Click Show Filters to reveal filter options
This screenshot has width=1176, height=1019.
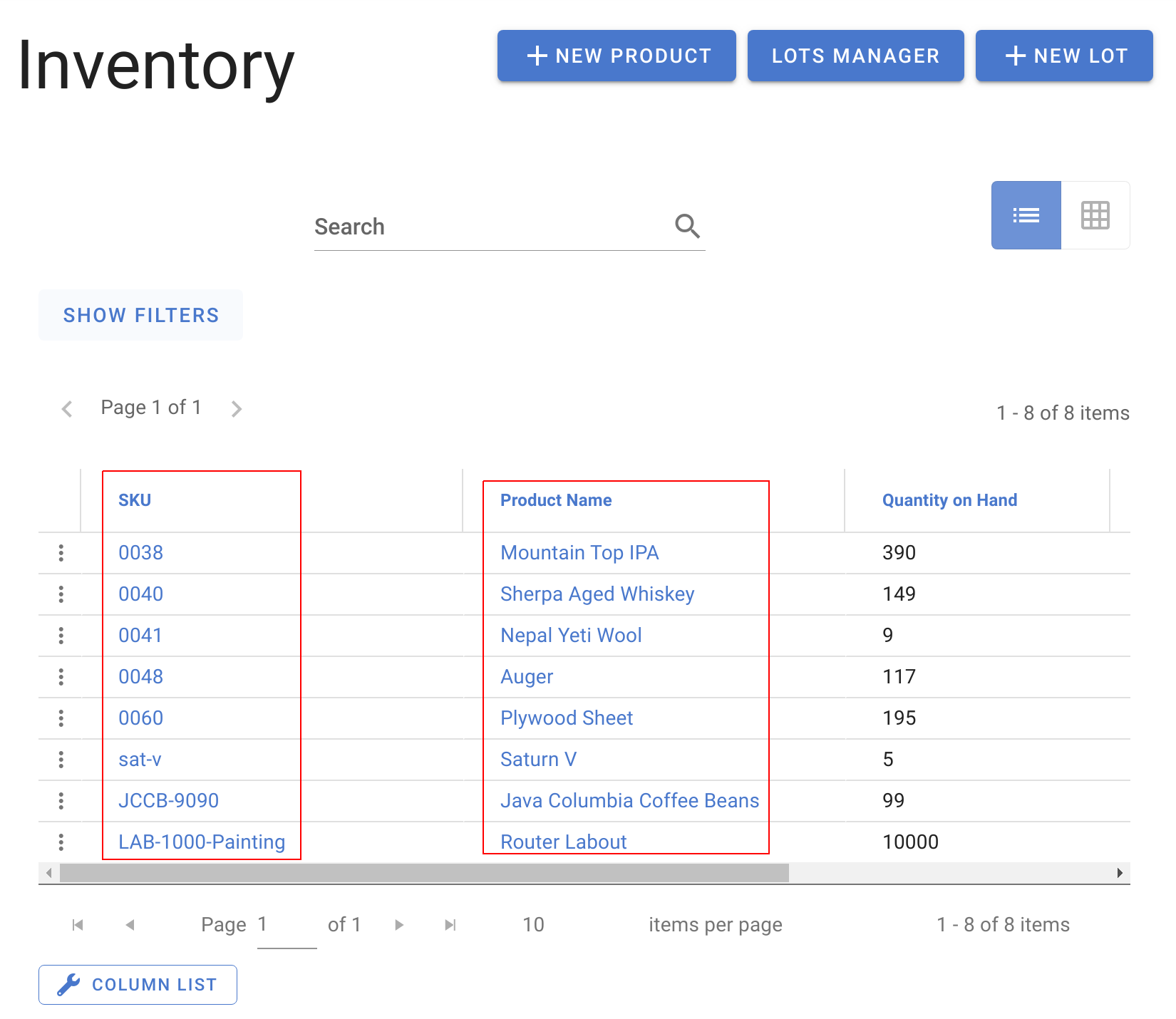coord(140,315)
